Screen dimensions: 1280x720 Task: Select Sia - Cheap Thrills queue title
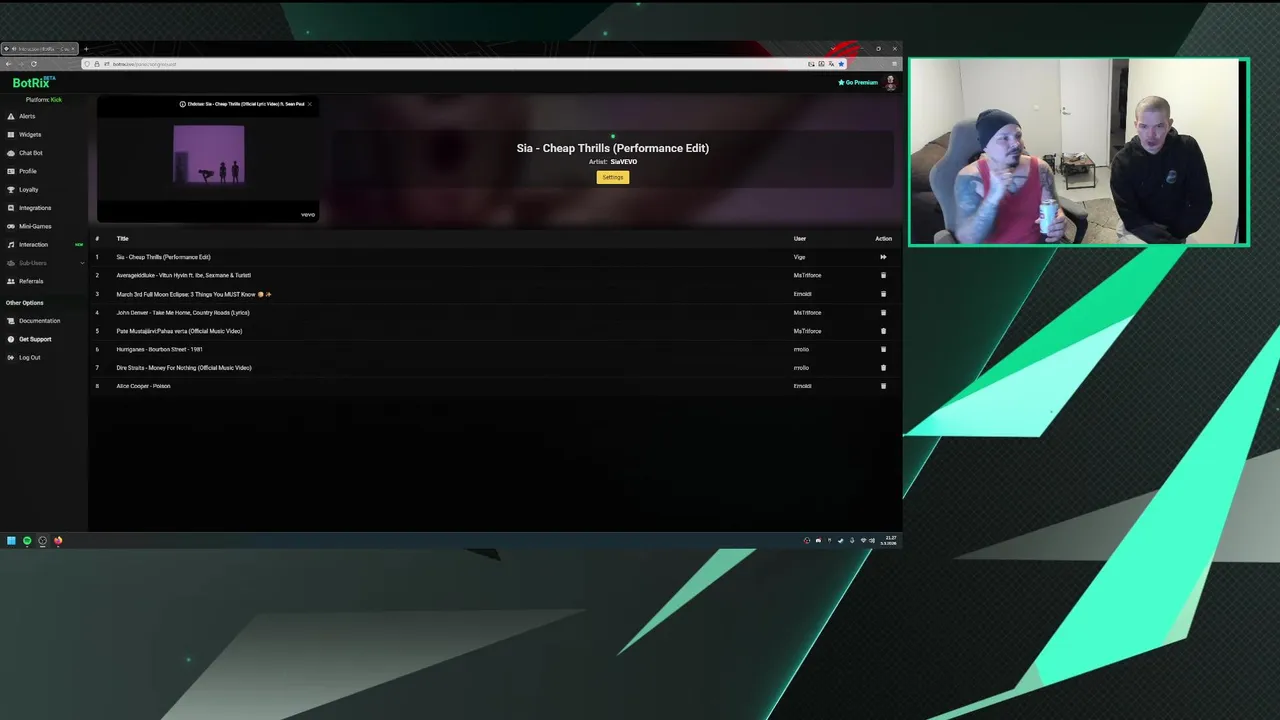pyautogui.click(x=163, y=257)
